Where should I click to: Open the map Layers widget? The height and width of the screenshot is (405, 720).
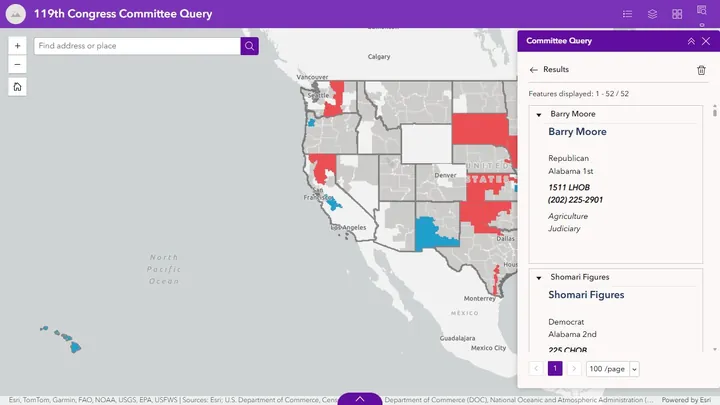pos(652,14)
